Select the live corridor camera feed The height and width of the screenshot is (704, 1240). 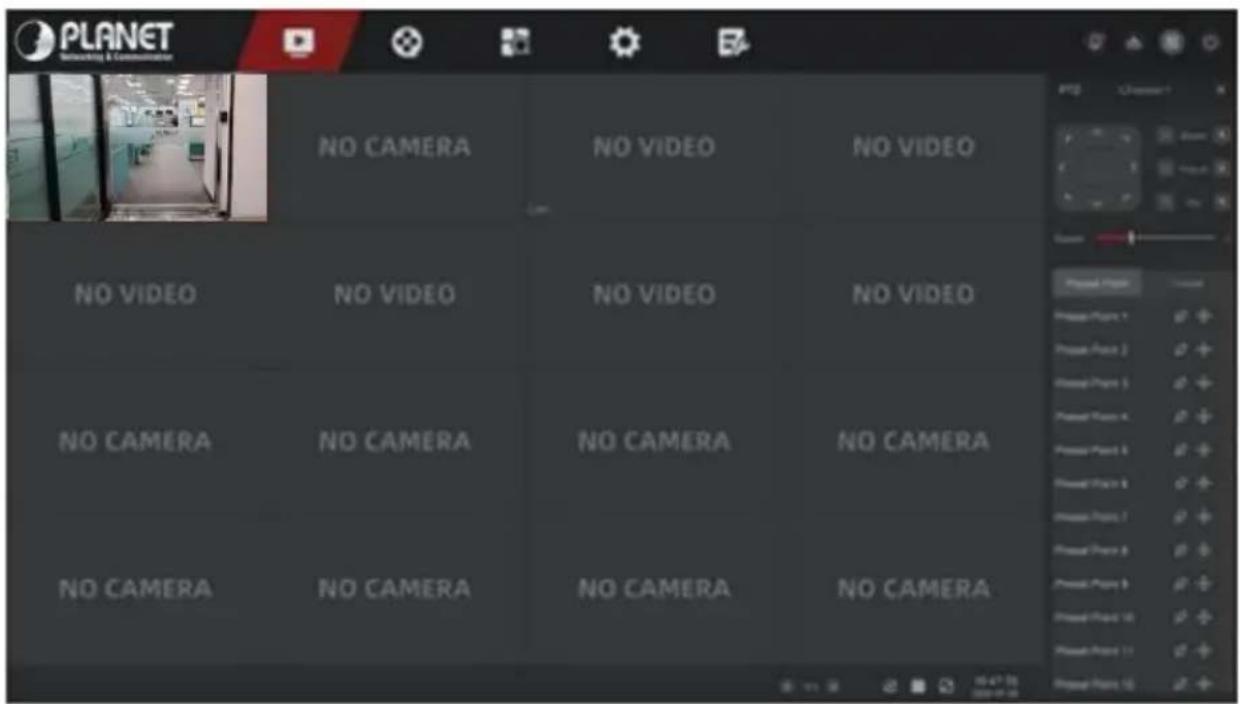coord(137,147)
